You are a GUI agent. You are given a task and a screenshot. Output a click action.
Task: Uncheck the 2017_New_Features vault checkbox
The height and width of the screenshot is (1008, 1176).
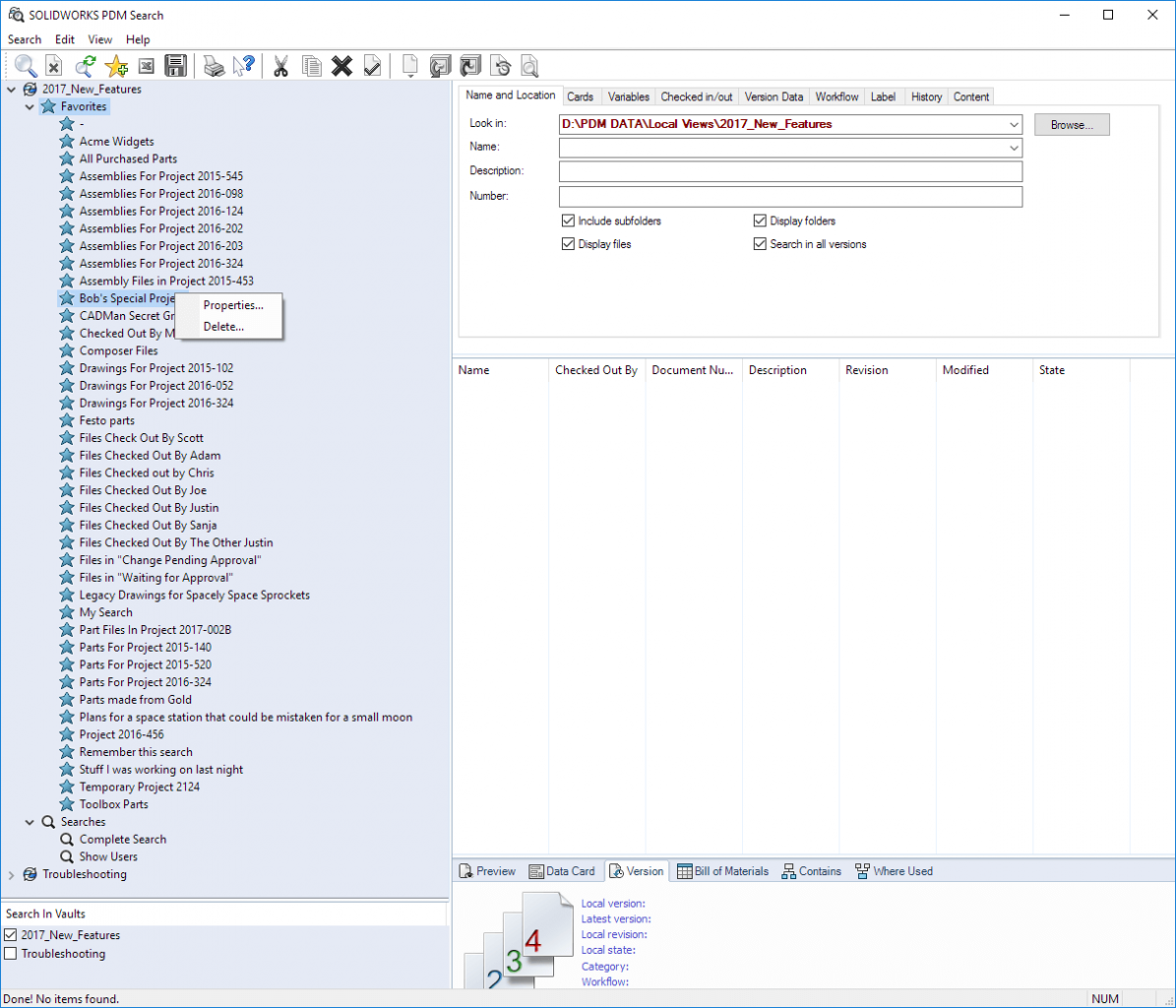tap(11, 935)
